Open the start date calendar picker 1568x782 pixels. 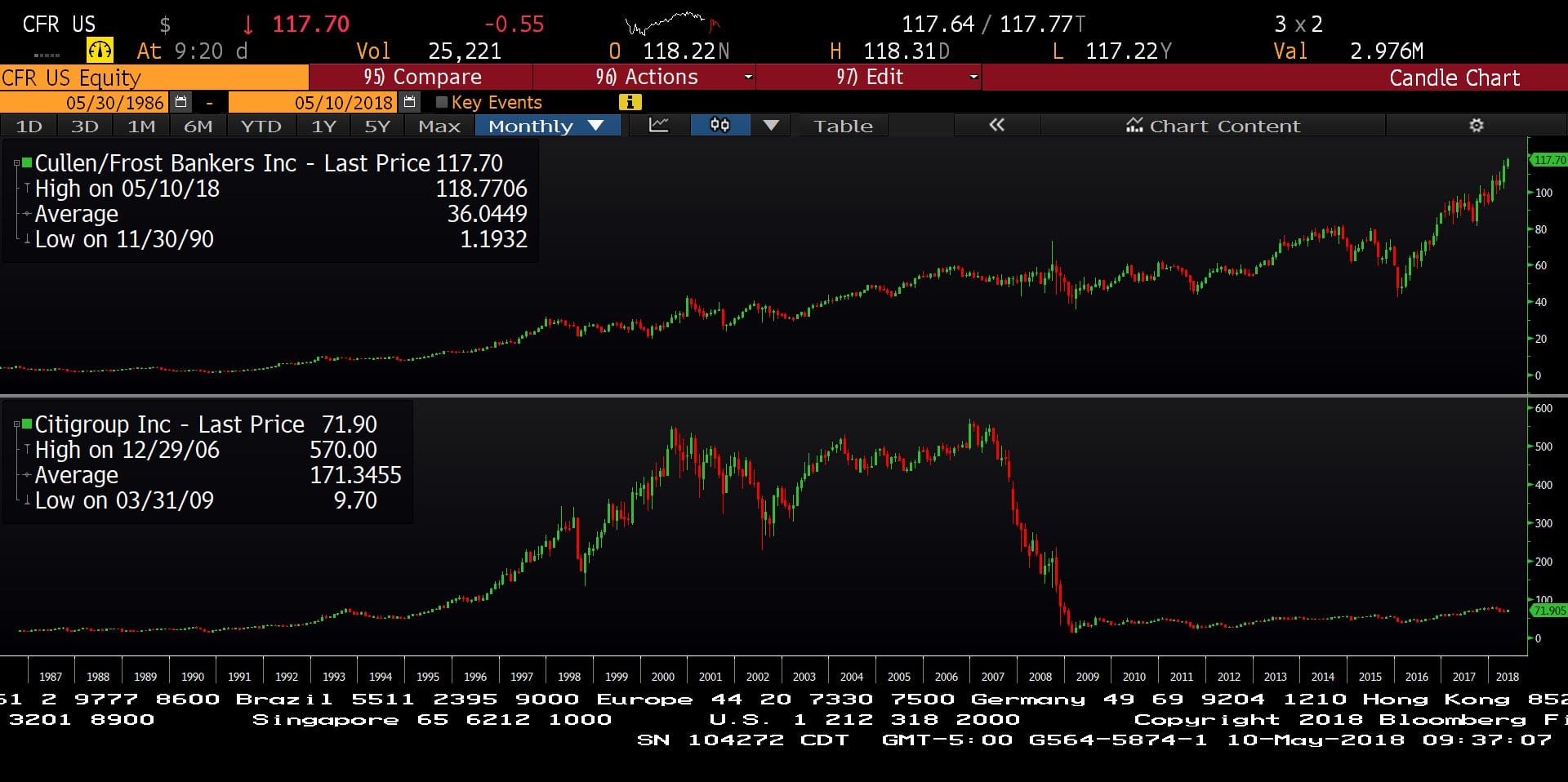[181, 102]
